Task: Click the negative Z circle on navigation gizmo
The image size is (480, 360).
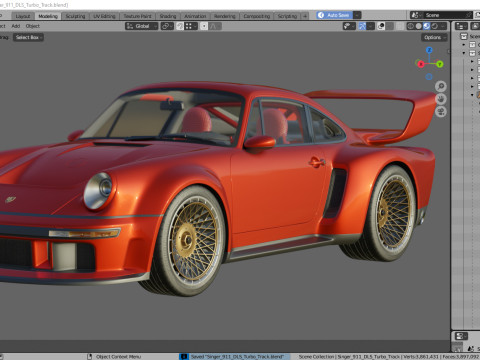Action: tap(429, 77)
